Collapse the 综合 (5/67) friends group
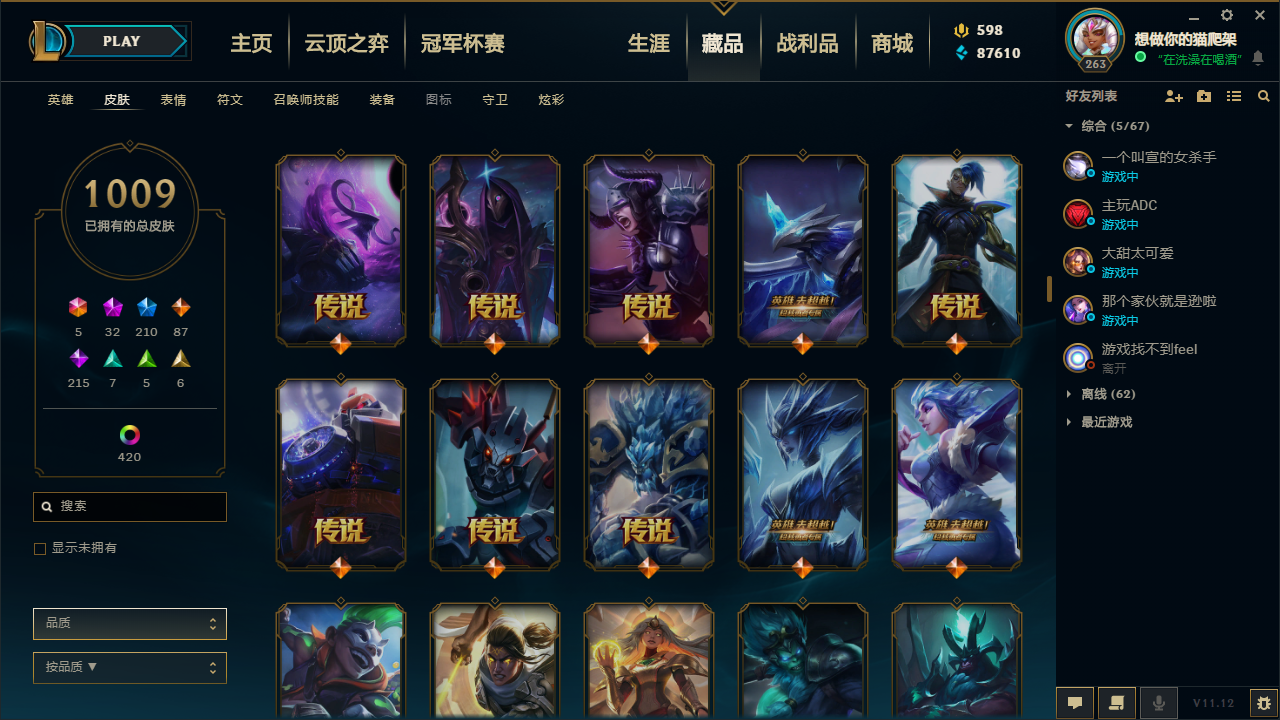The image size is (1280, 720). point(1107,126)
